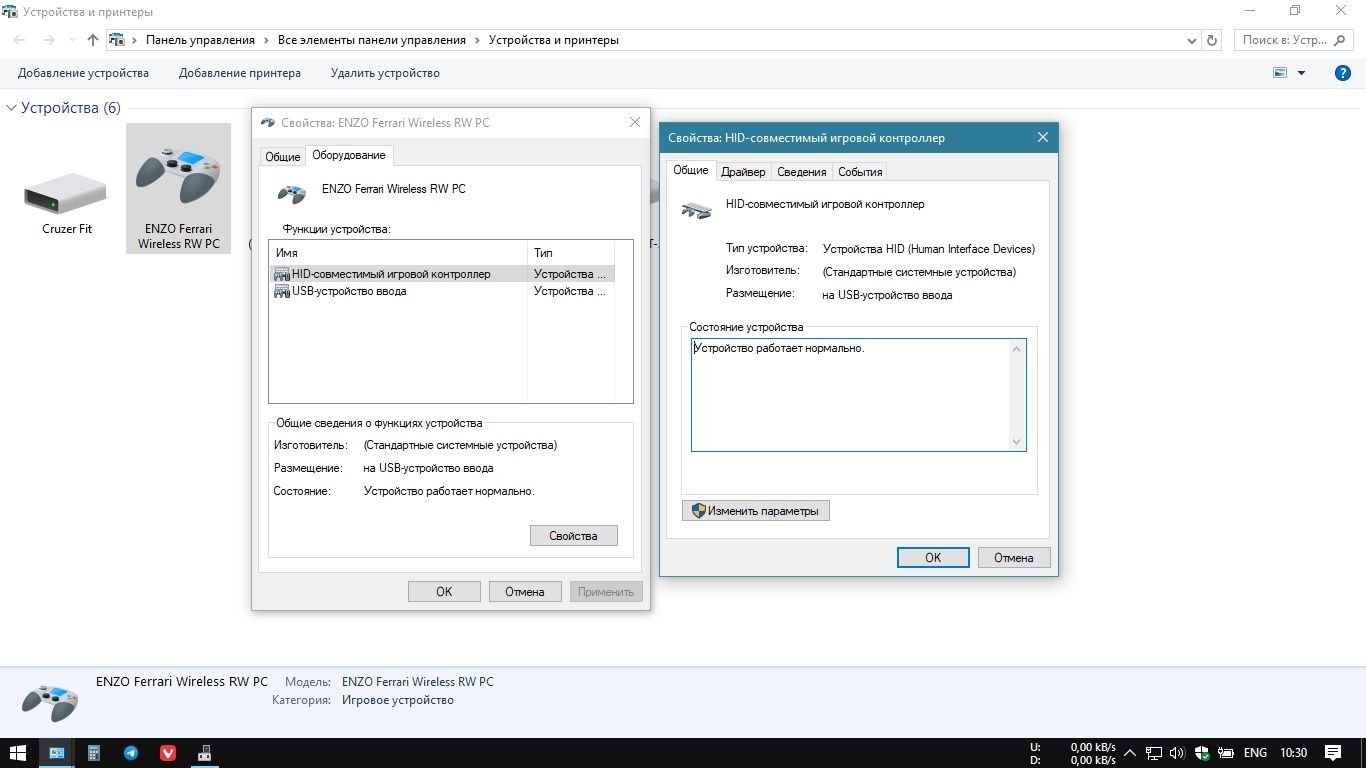Go up one level with the up arrow
Screen dimensions: 1366x768
(93, 40)
